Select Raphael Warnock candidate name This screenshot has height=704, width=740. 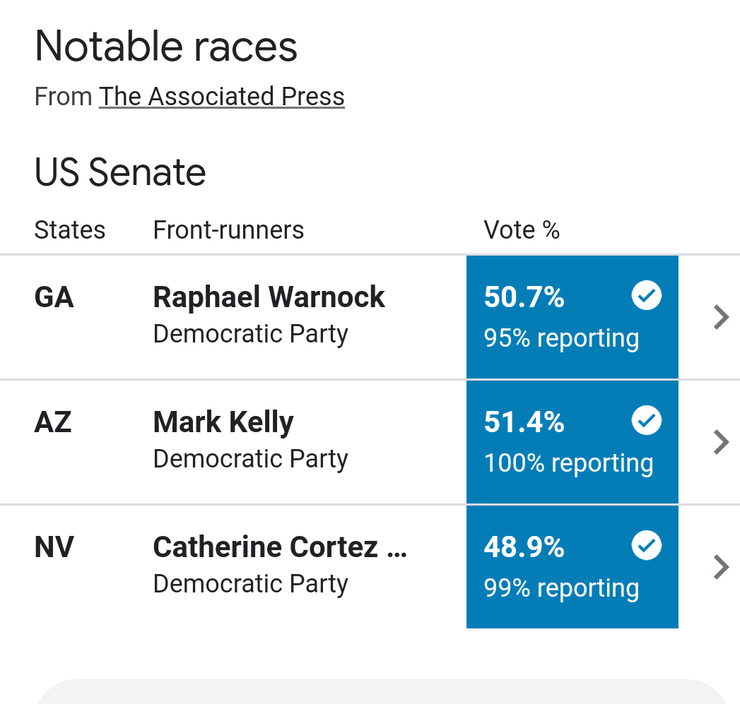click(269, 297)
